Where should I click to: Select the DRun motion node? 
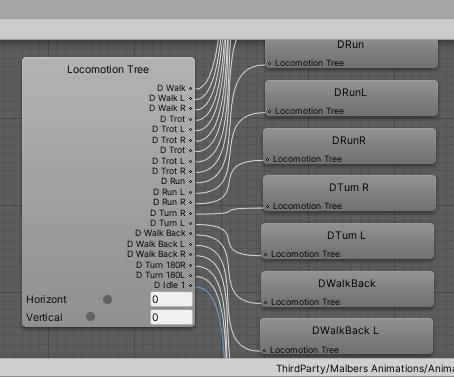(351, 54)
